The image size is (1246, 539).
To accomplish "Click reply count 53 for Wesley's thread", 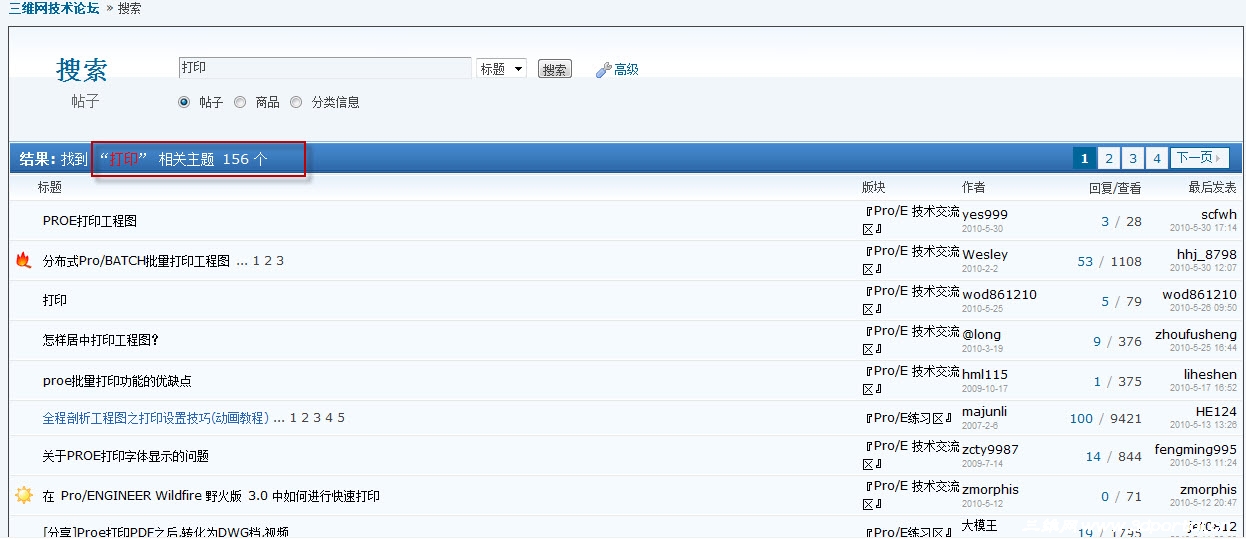I will 1085,261.
